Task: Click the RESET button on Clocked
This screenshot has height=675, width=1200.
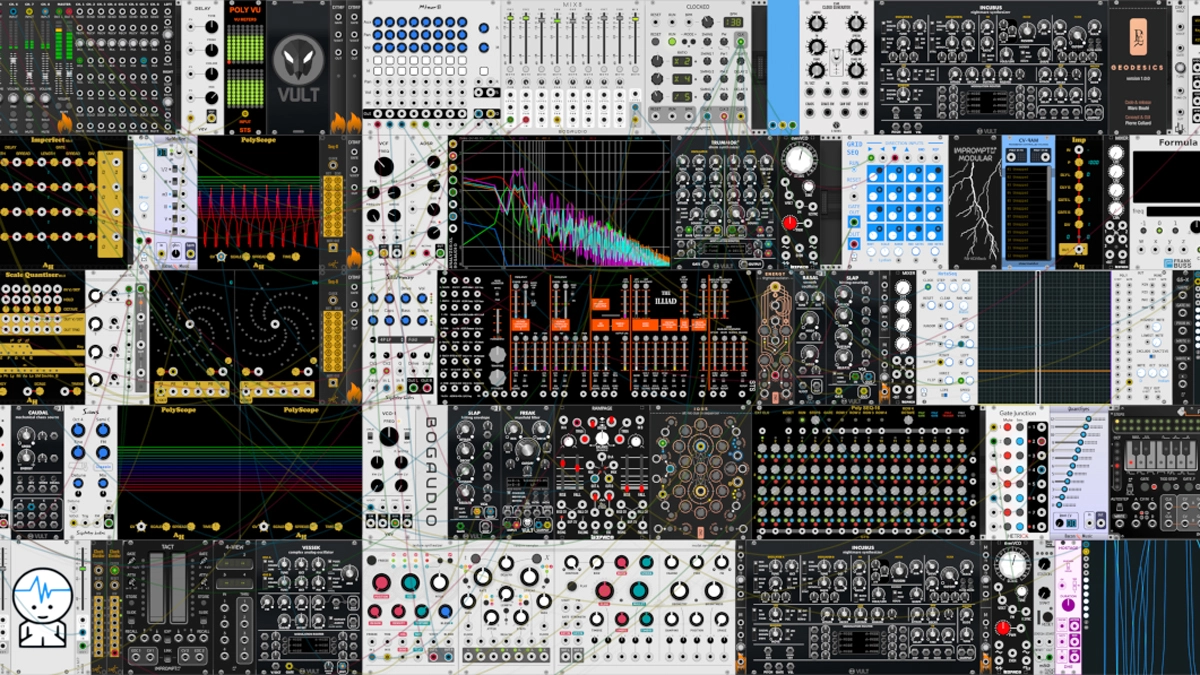Action: [657, 40]
